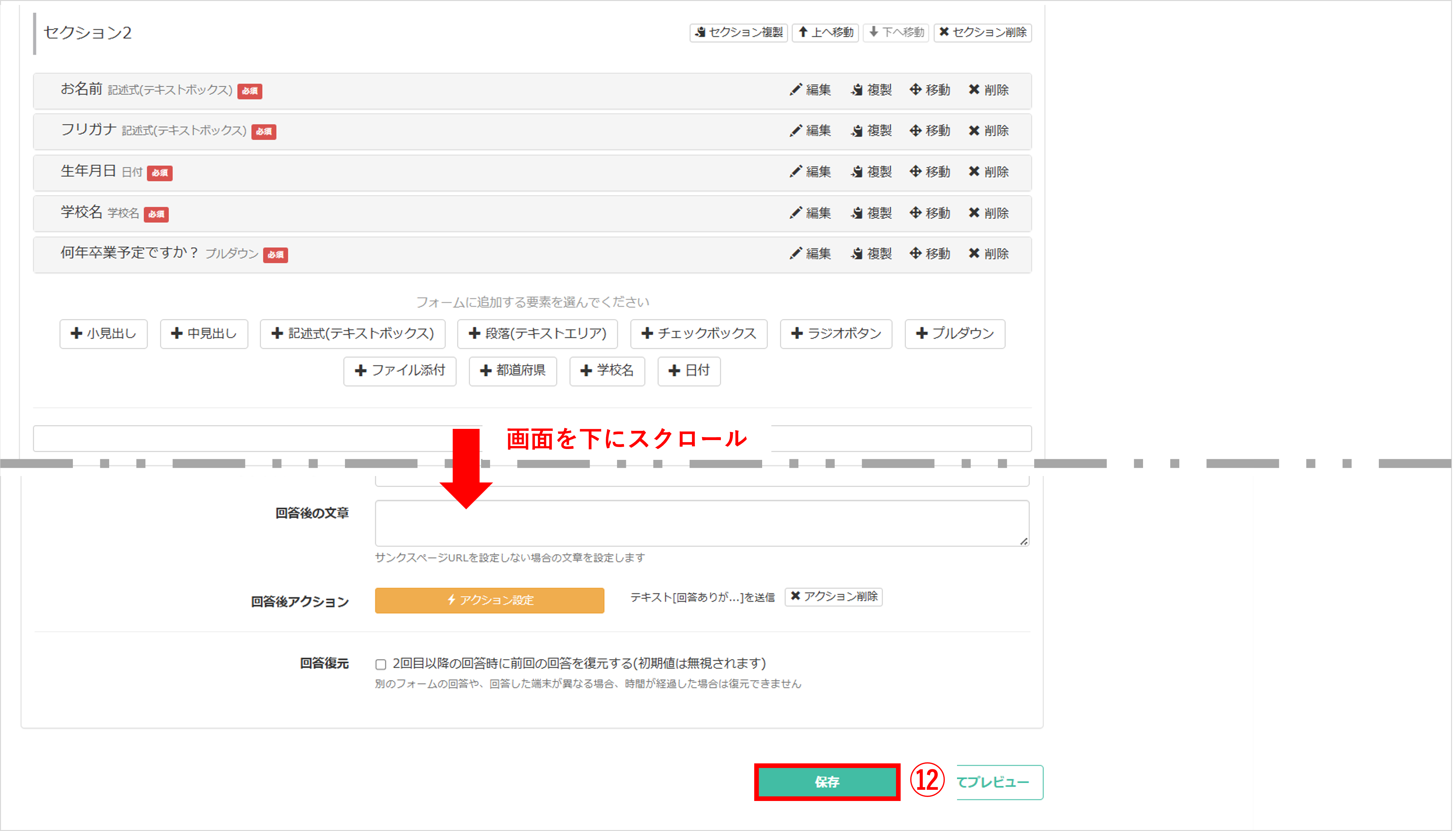Viewport: 1456px width, 831px height.
Task: Enable 回答復元 checkbox
Action: click(x=381, y=664)
